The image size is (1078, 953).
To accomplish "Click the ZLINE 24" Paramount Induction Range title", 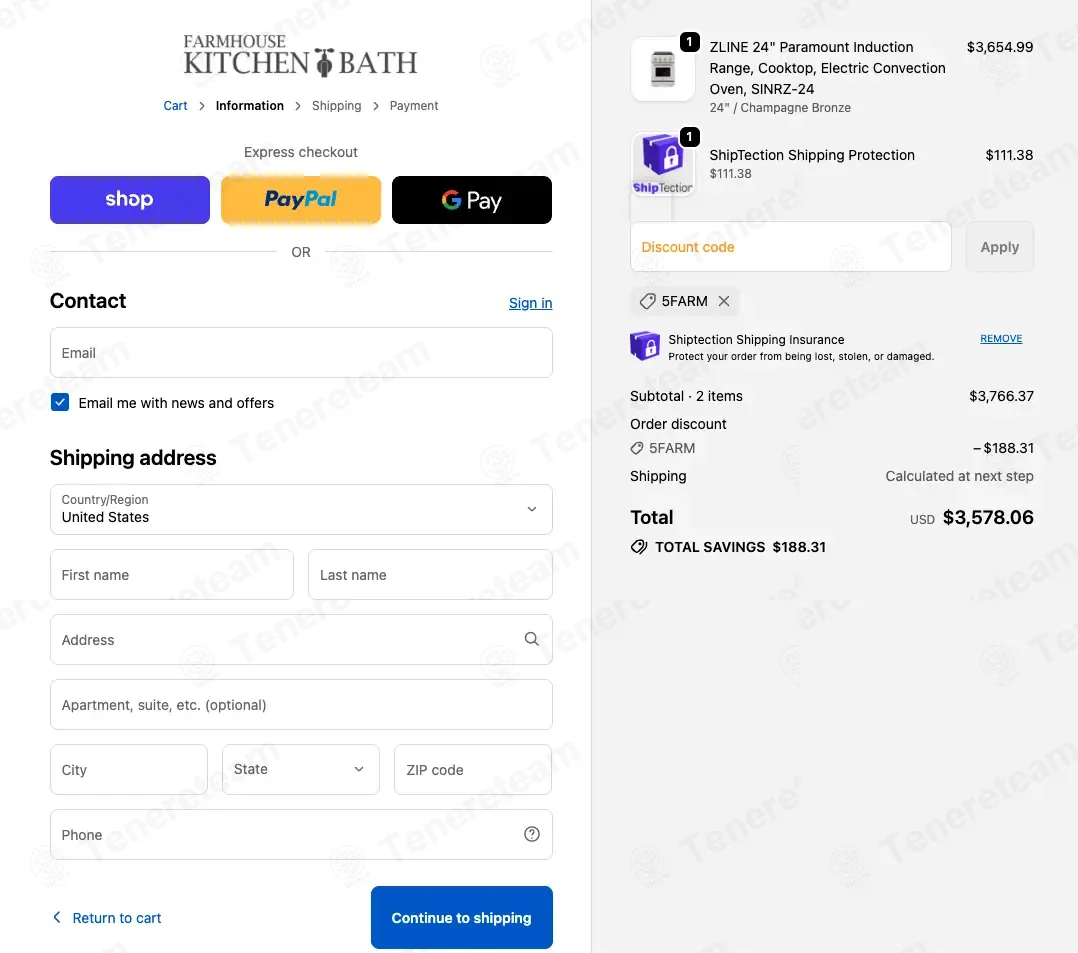I will point(828,68).
